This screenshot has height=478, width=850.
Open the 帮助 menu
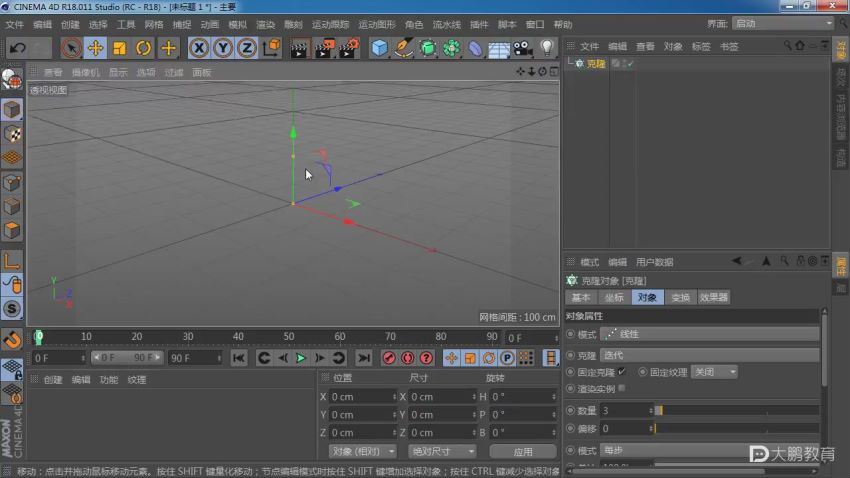coord(563,24)
